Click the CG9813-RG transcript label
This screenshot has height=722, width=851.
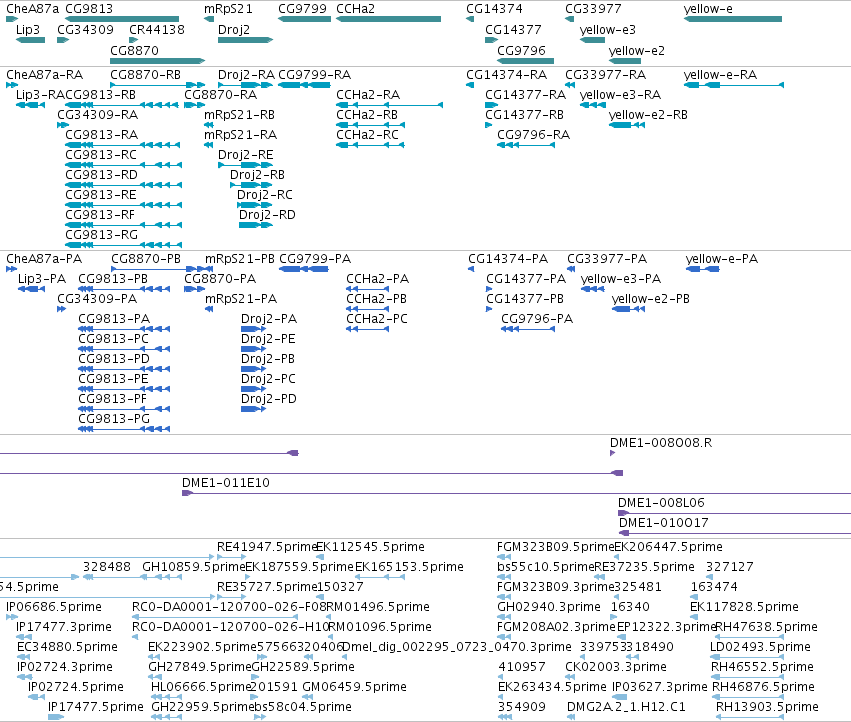[101, 235]
